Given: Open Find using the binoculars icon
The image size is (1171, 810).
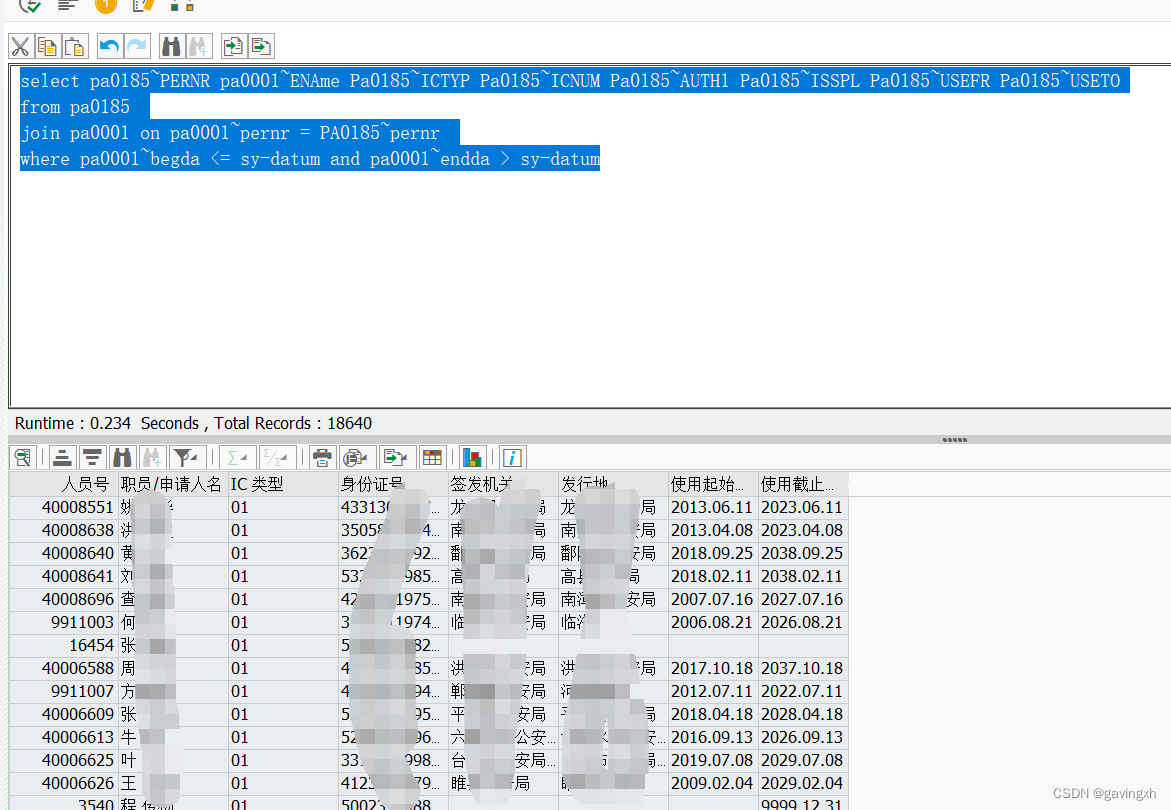Looking at the screenshot, I should tap(170, 46).
